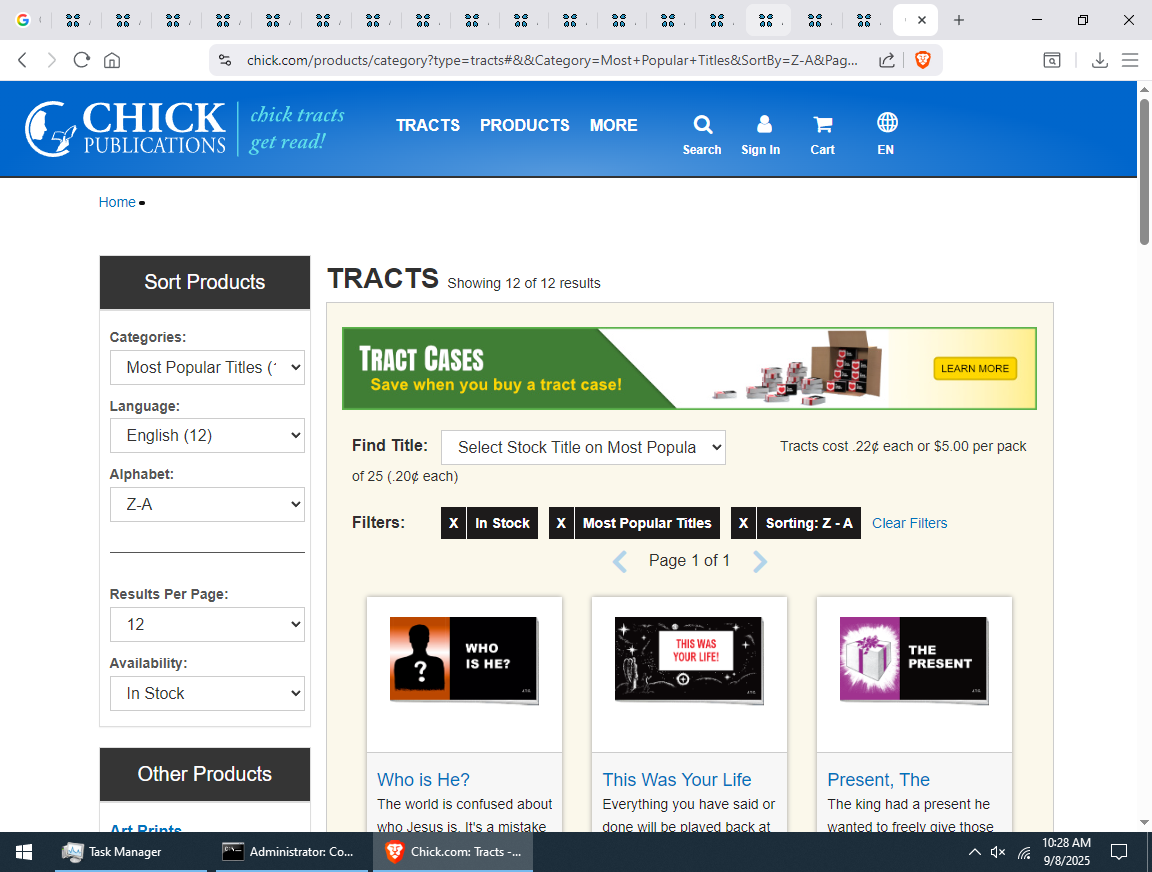
Task: Click the Sorting: Z - A filter label
Action: coord(809,523)
